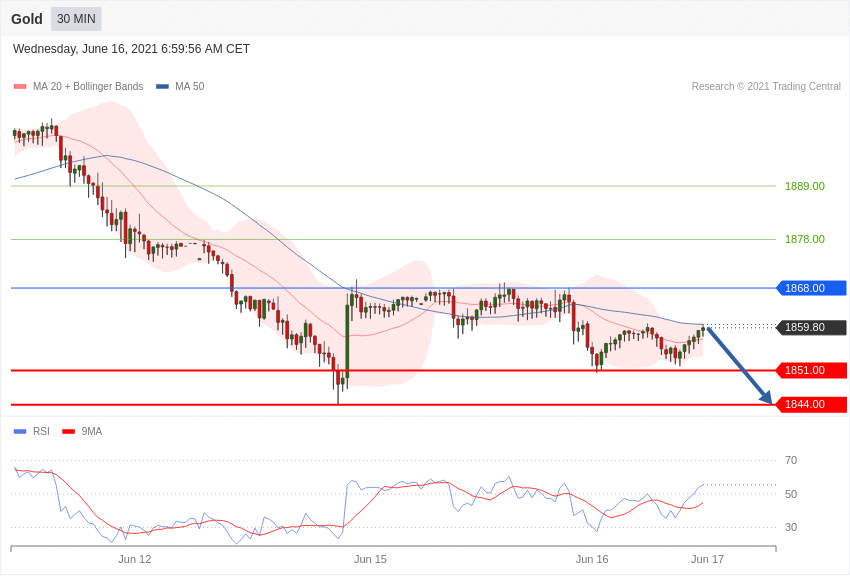This screenshot has width=850, height=576.
Task: Click the Jun 17 date axis label
Action: point(707,559)
